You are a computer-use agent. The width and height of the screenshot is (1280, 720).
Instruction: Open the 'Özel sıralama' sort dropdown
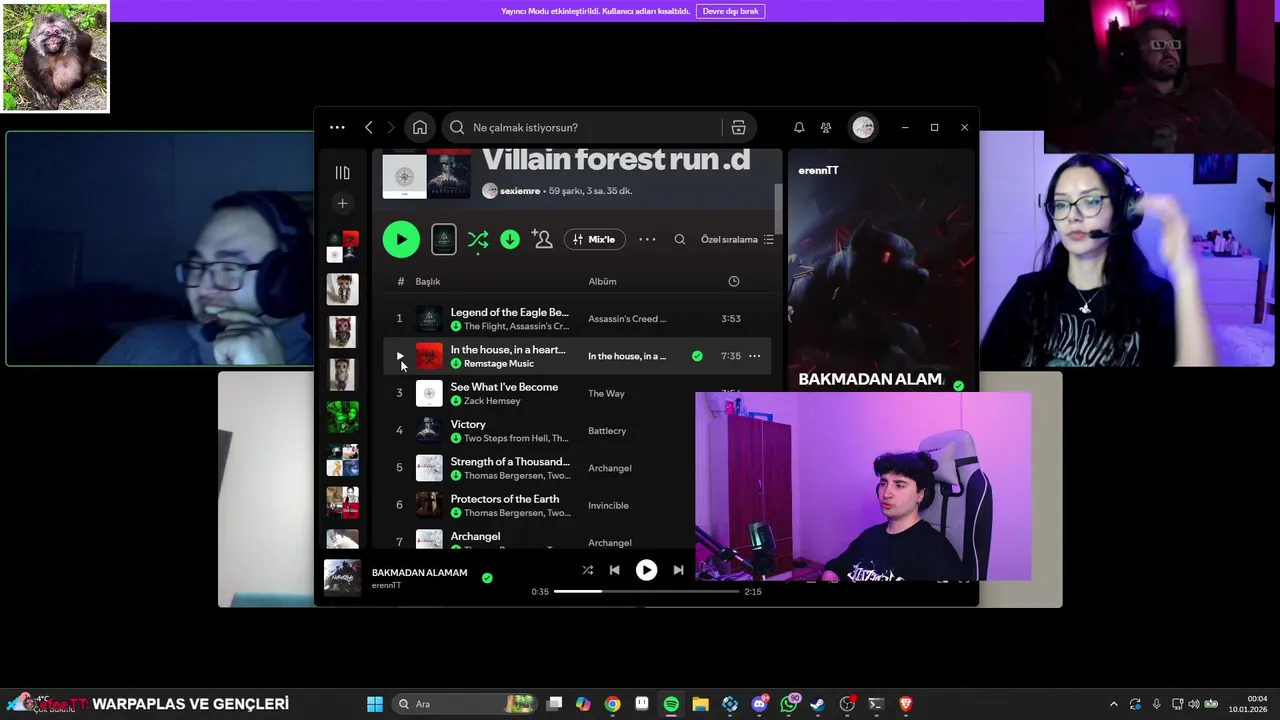(737, 239)
